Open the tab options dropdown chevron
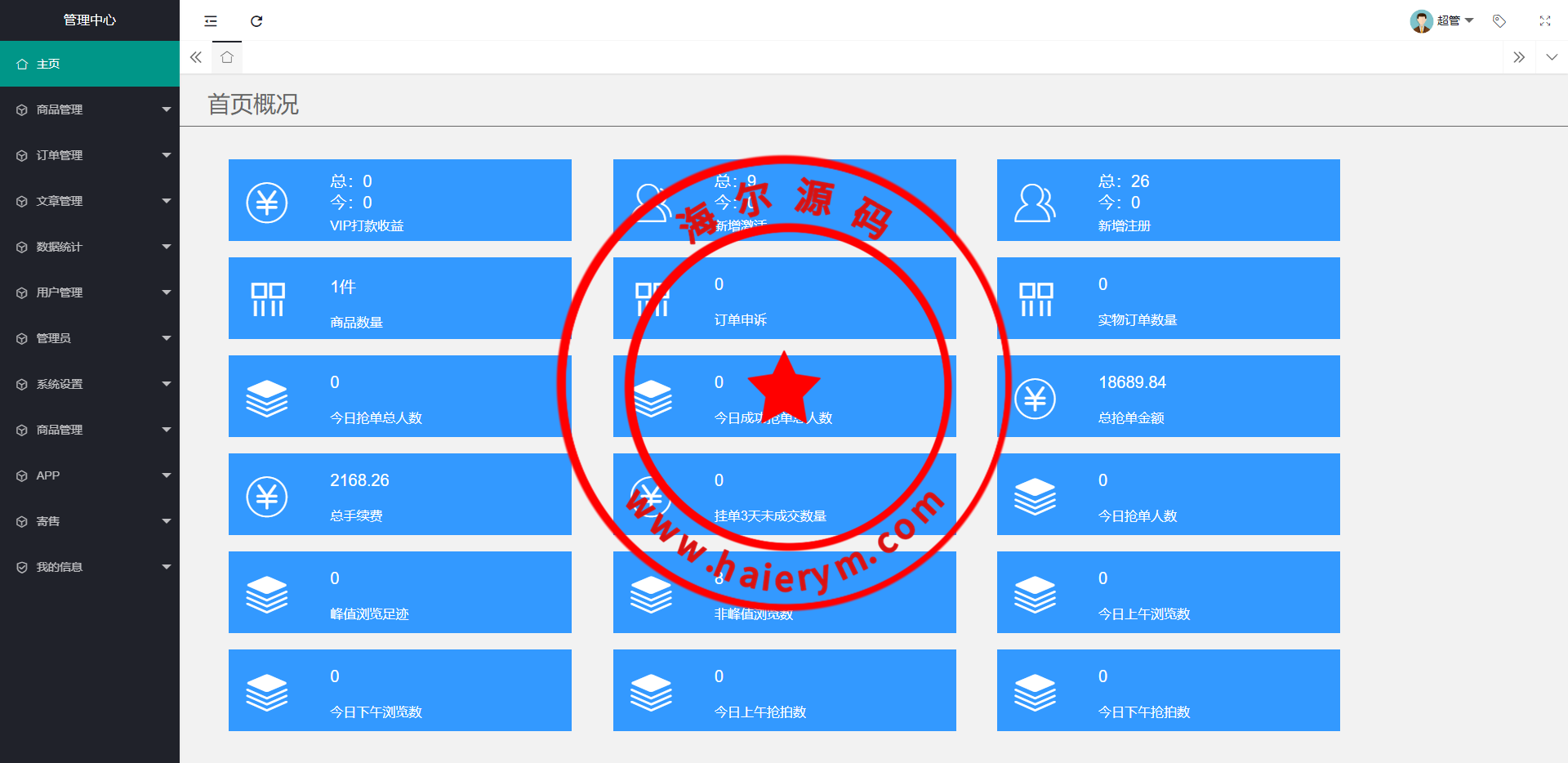Viewport: 1568px width, 763px height. pyautogui.click(x=1552, y=57)
